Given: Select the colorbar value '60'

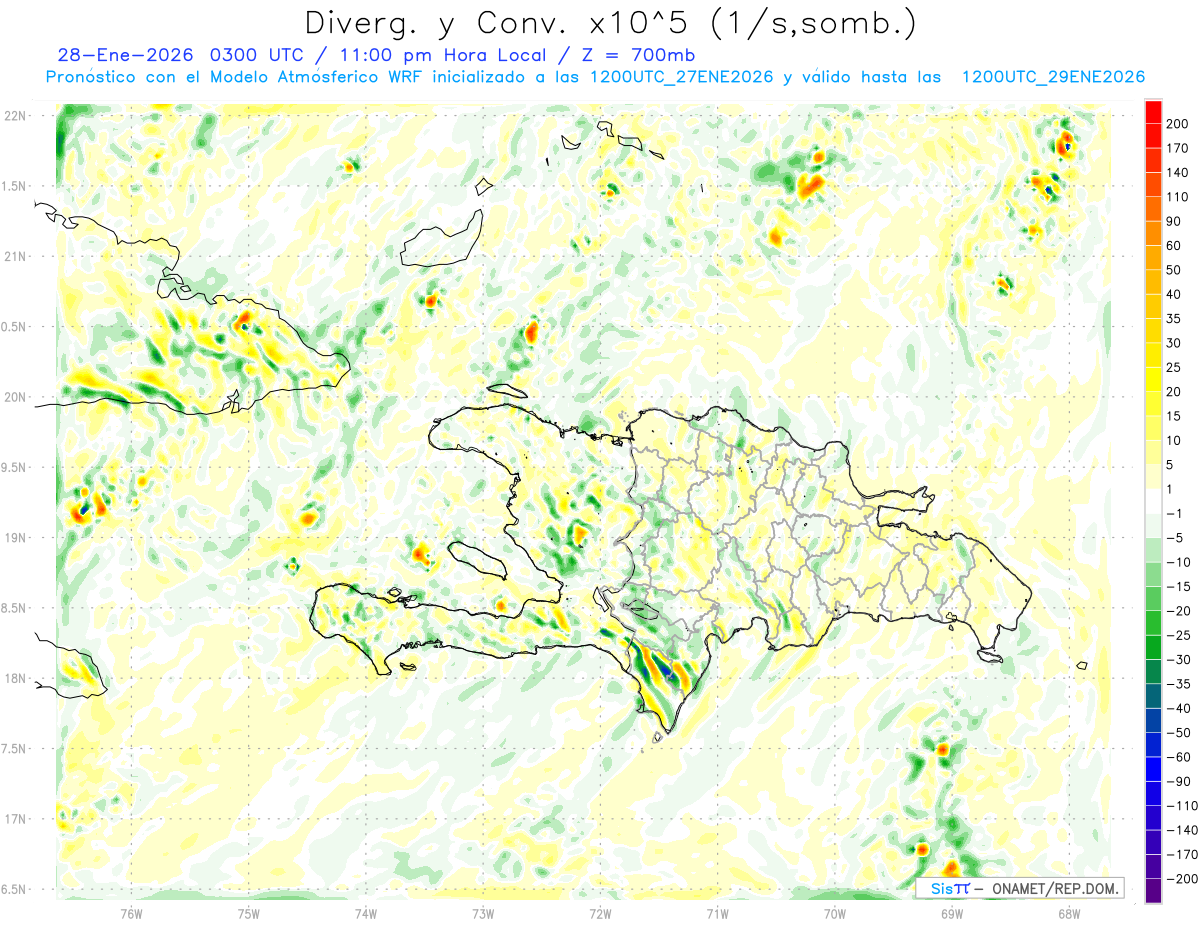Looking at the screenshot, I should (1175, 246).
